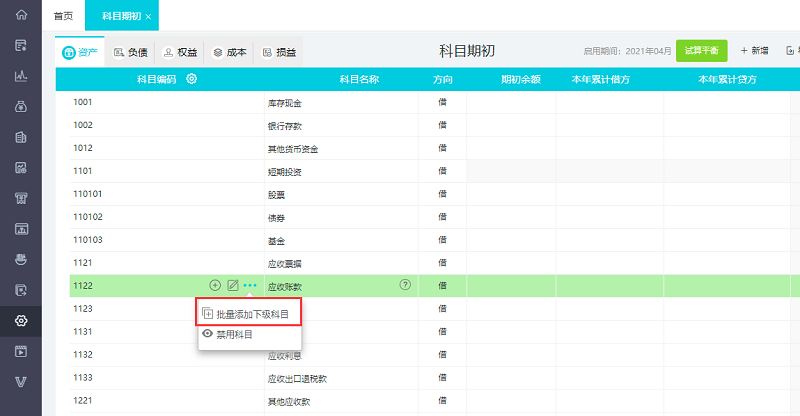Select account code 1133
Image resolution: width=800 pixels, height=416 pixels.
tap(83, 378)
